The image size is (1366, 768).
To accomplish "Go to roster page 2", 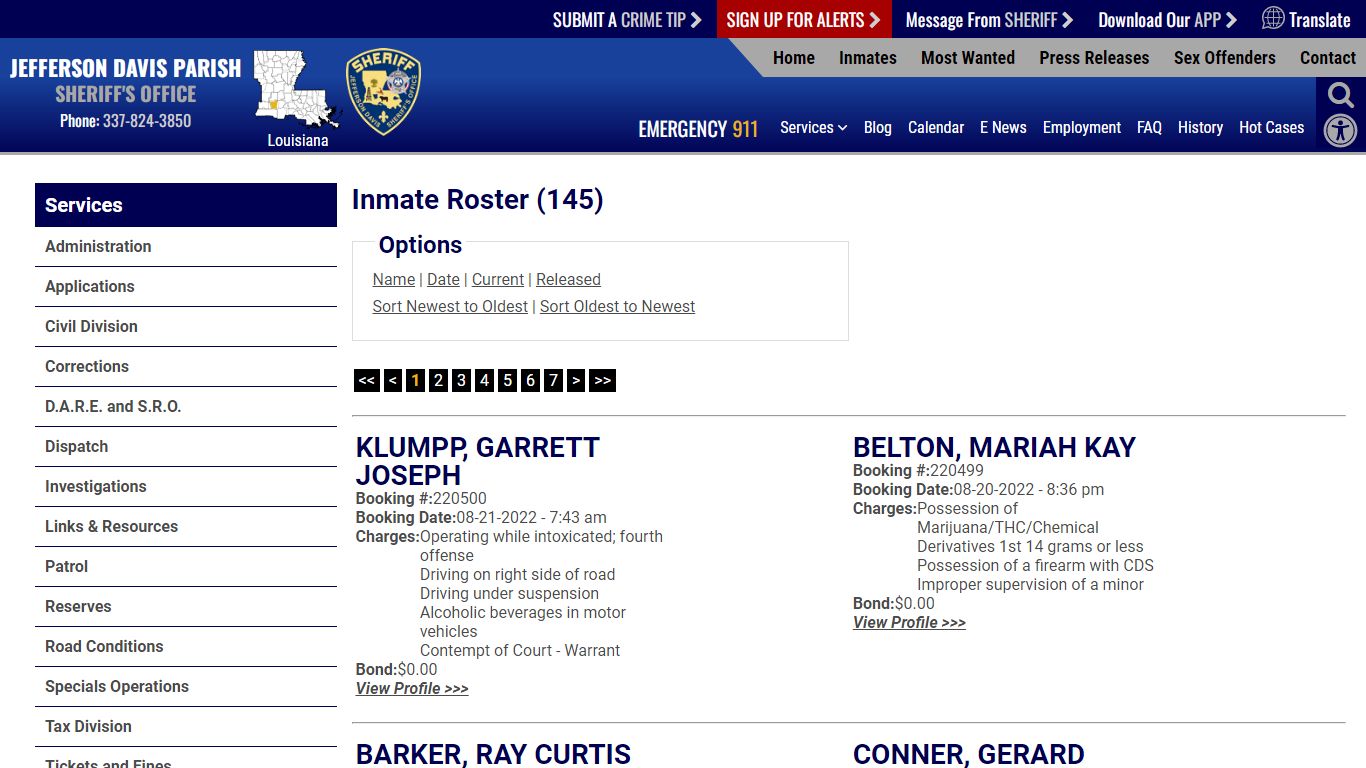I will [x=438, y=380].
